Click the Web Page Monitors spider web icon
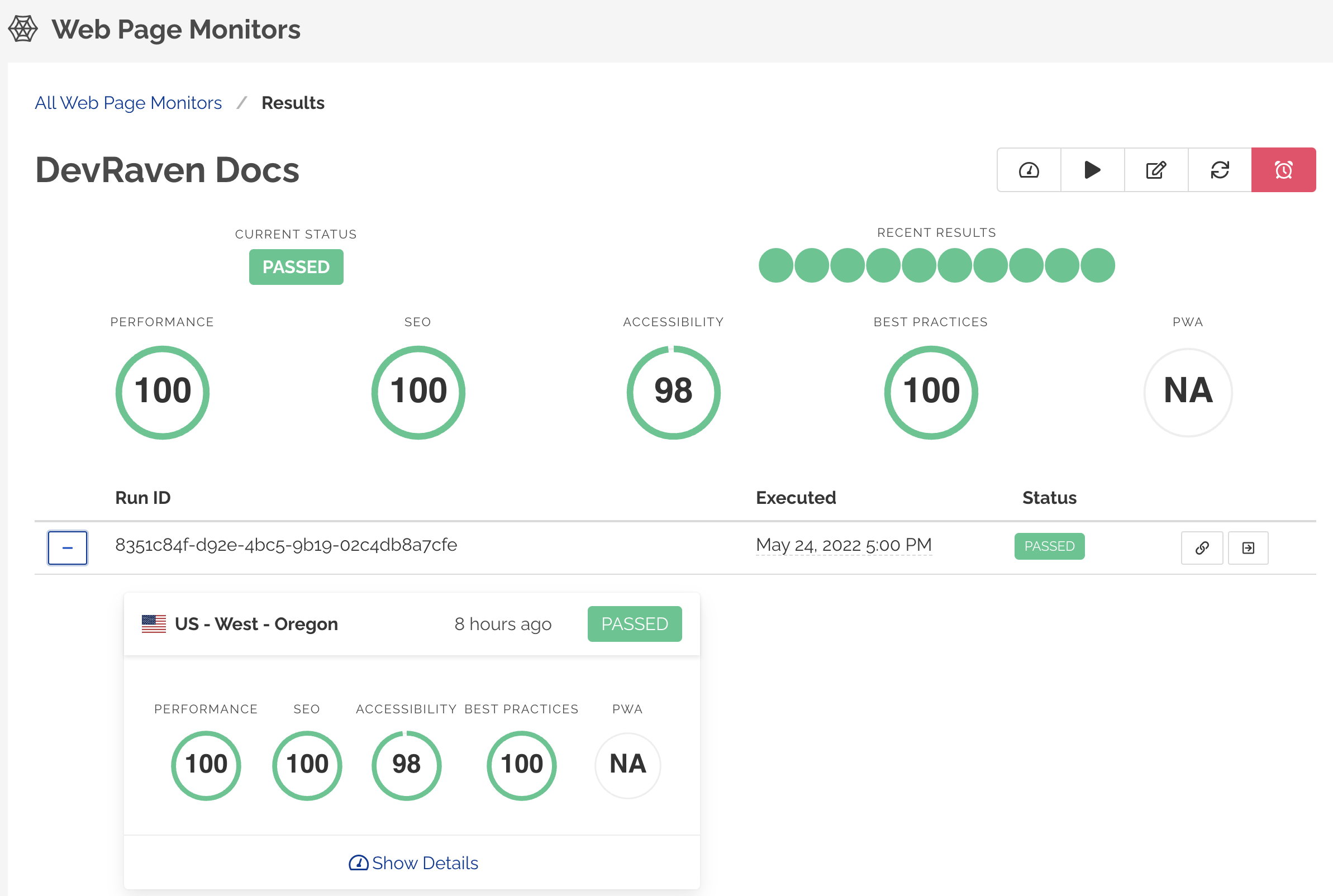 (23, 28)
